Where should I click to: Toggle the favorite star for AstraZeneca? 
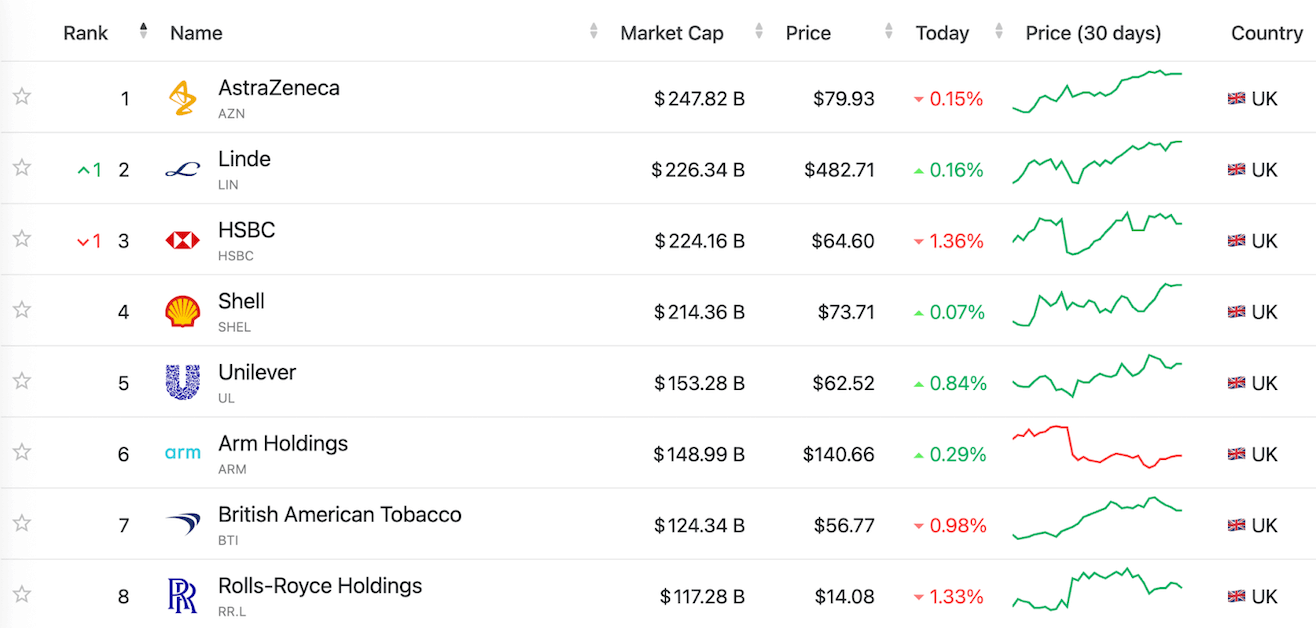click(22, 97)
